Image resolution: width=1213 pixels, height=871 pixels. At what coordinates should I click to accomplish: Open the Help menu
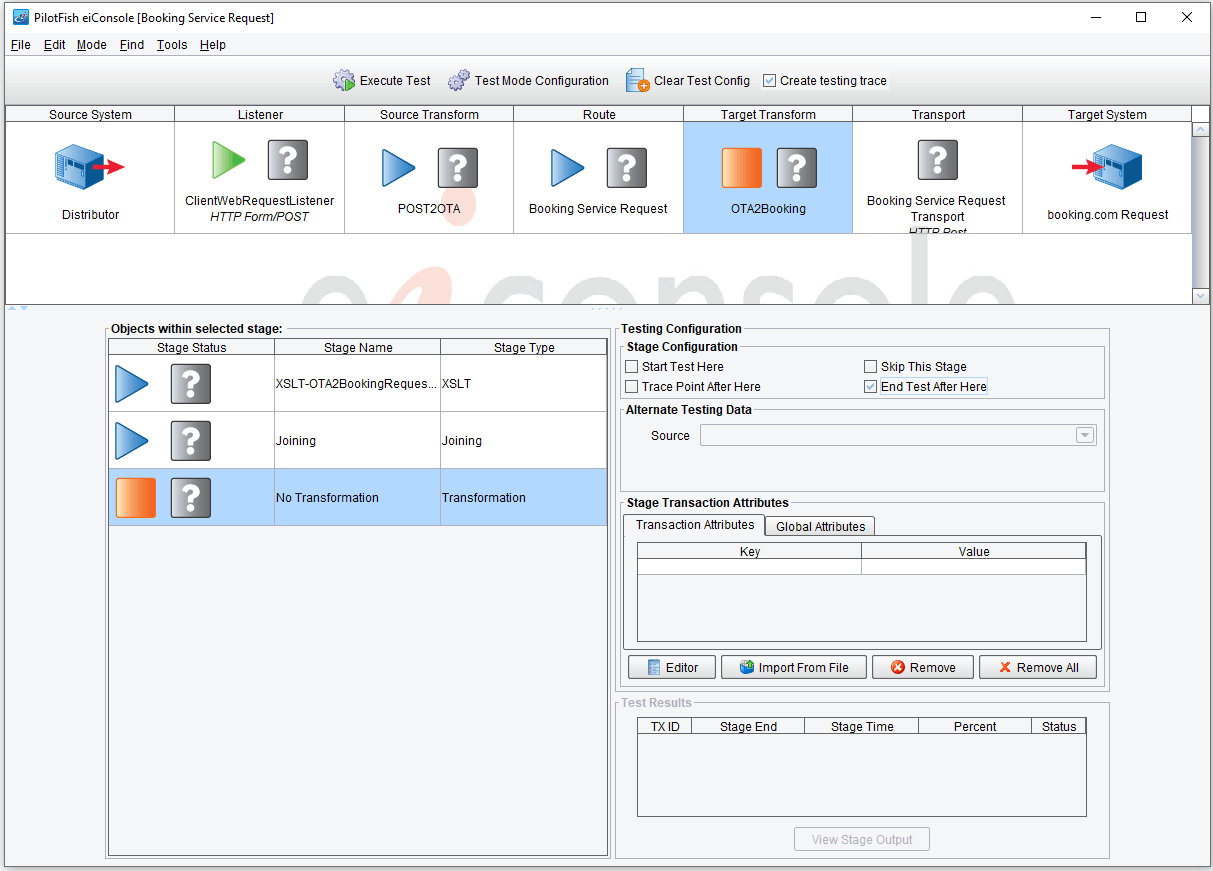pyautogui.click(x=213, y=45)
